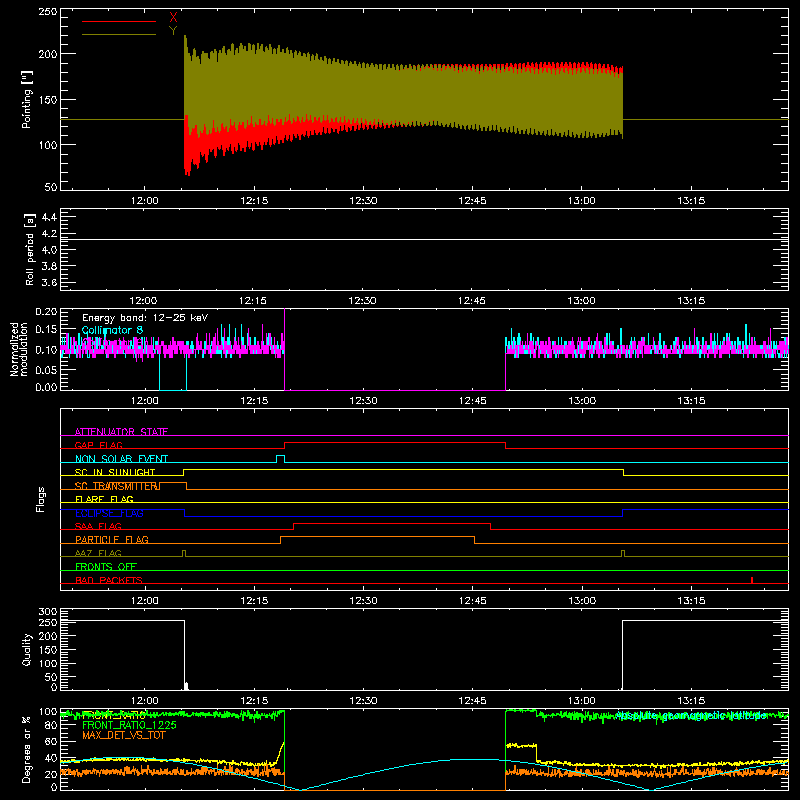This screenshot has width=800, height=800.
Task: Click the 4.4 value on Roll period axis
Action: (x=49, y=217)
